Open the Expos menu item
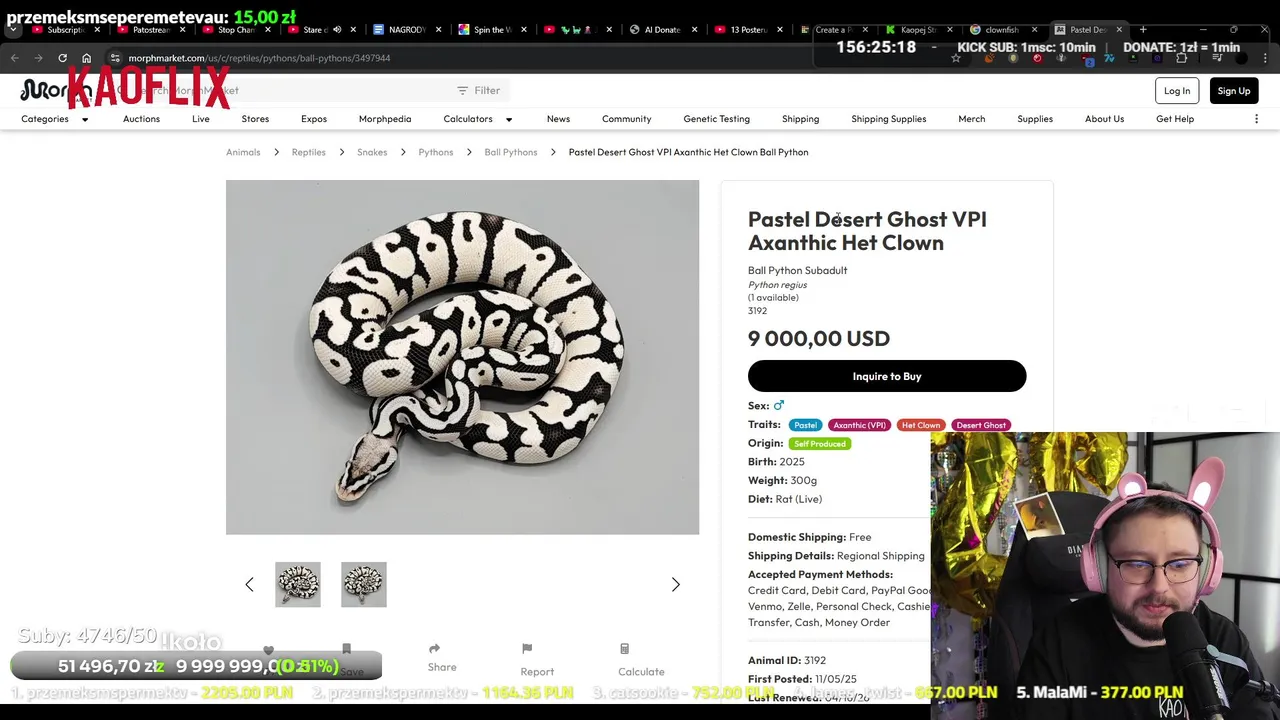The height and width of the screenshot is (720, 1280). [x=314, y=119]
